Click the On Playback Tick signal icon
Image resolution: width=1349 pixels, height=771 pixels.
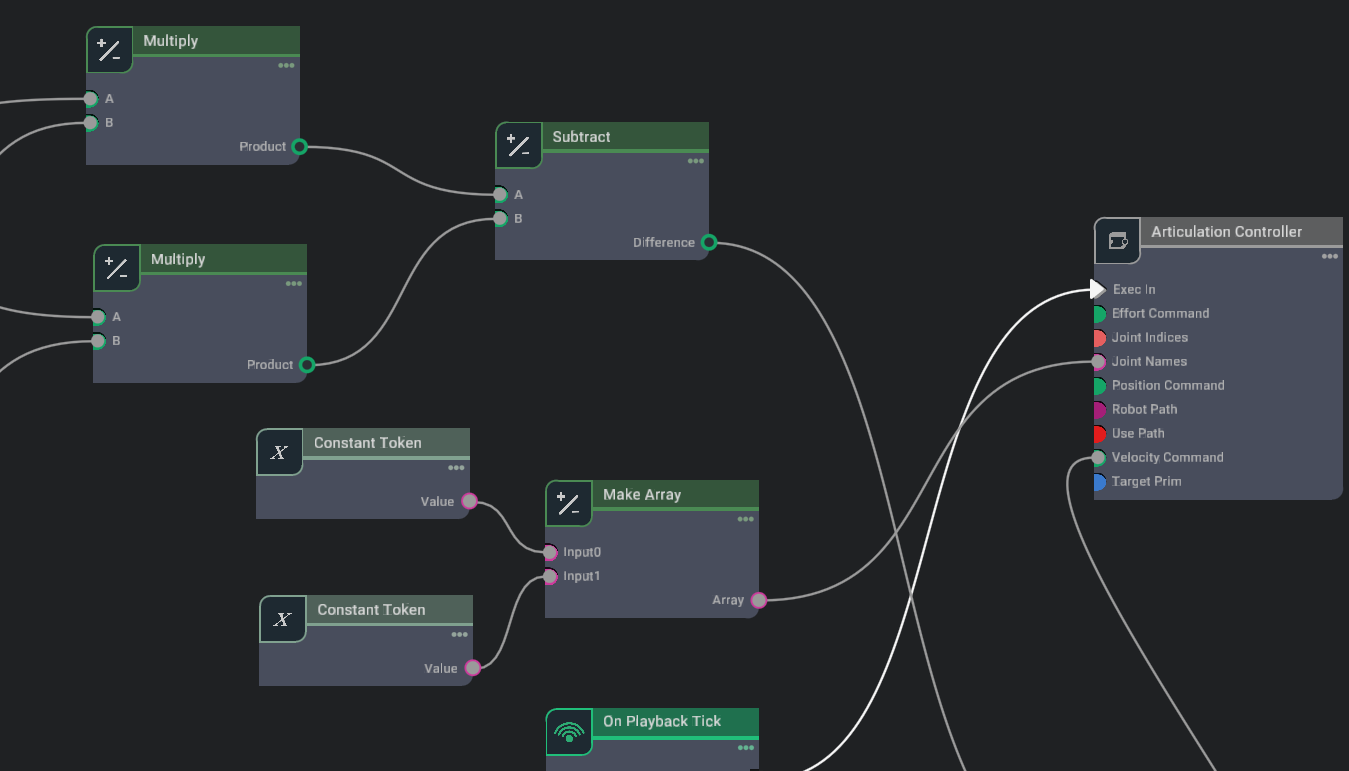click(x=569, y=732)
